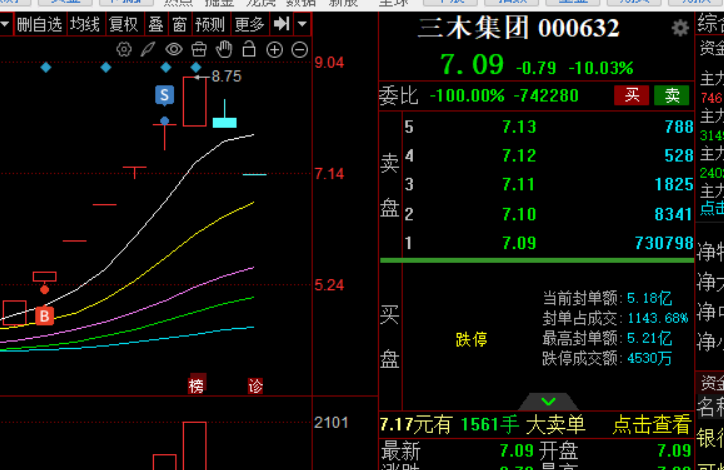Click the 叠 overlay toolbar item
The image size is (724, 470).
pos(156,24)
